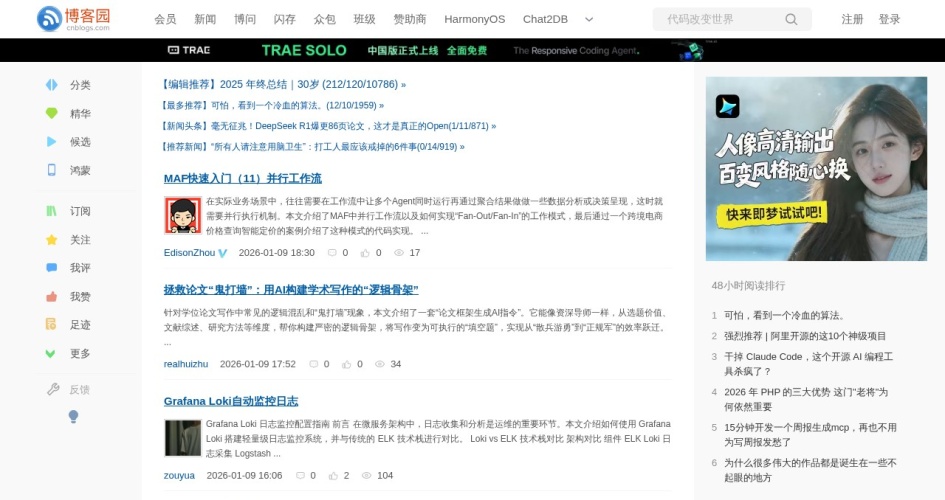Screen dimensions: 945x500
Task: Expand the chevron dropdown after Chat2DB
Action: (589, 19)
